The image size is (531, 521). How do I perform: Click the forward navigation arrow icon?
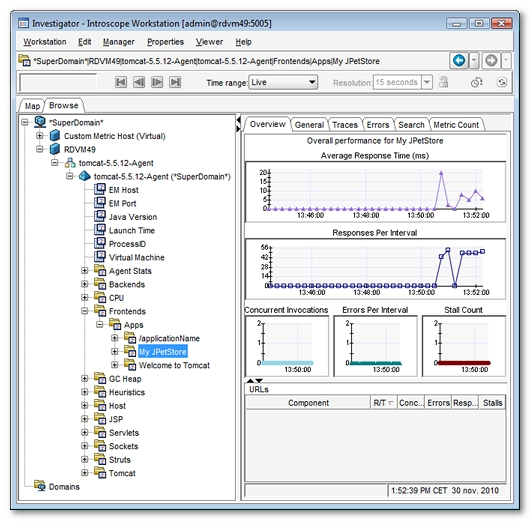(x=491, y=61)
